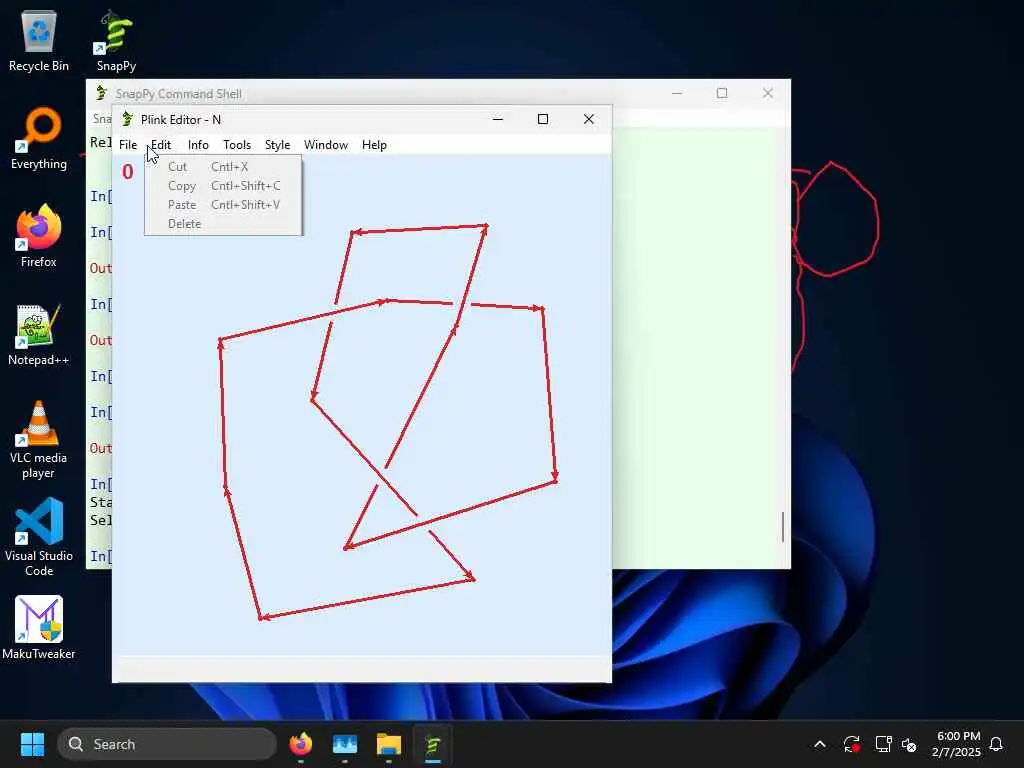
Task: Close the SnapPy Command Shell window
Action: point(767,93)
